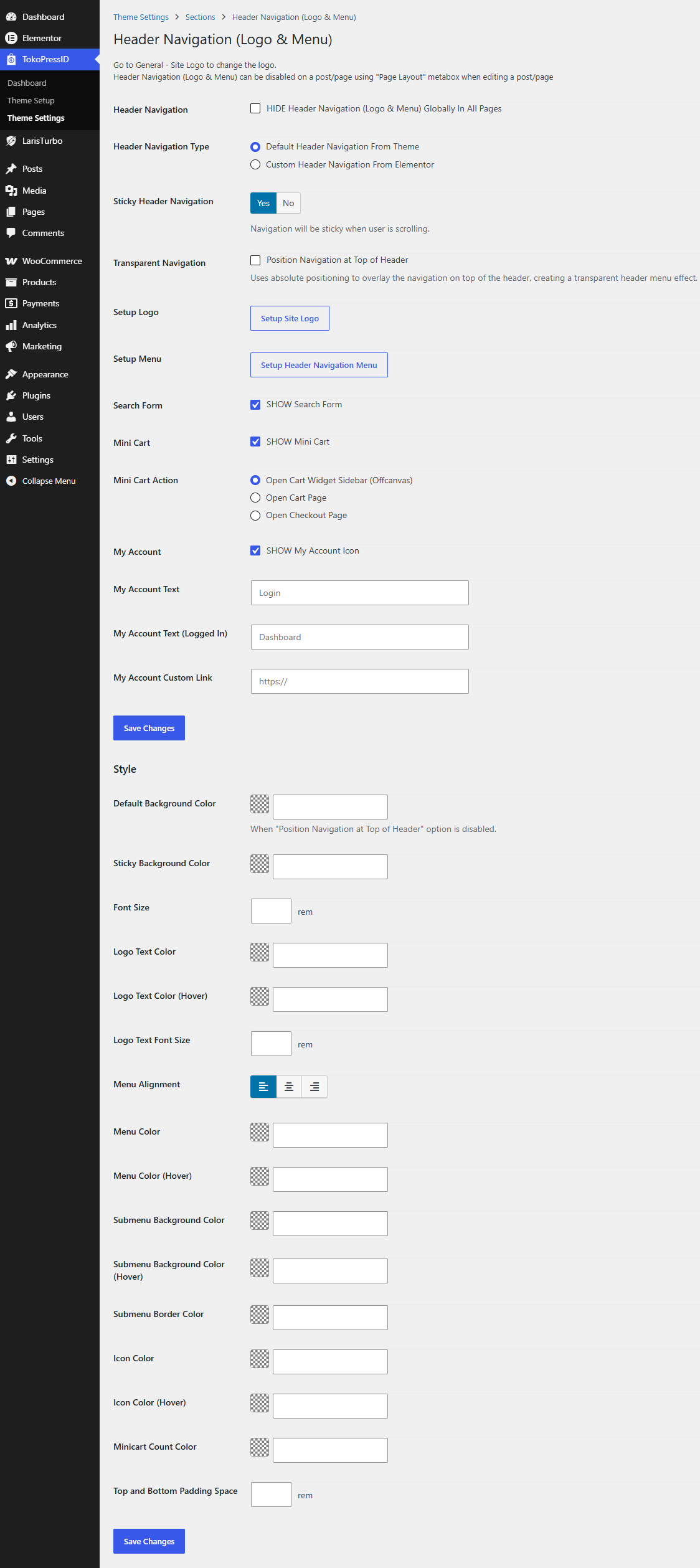This screenshot has height=1568, width=700.
Task: Enable HIDE Header Navigation globally checkbox
Action: (255, 108)
